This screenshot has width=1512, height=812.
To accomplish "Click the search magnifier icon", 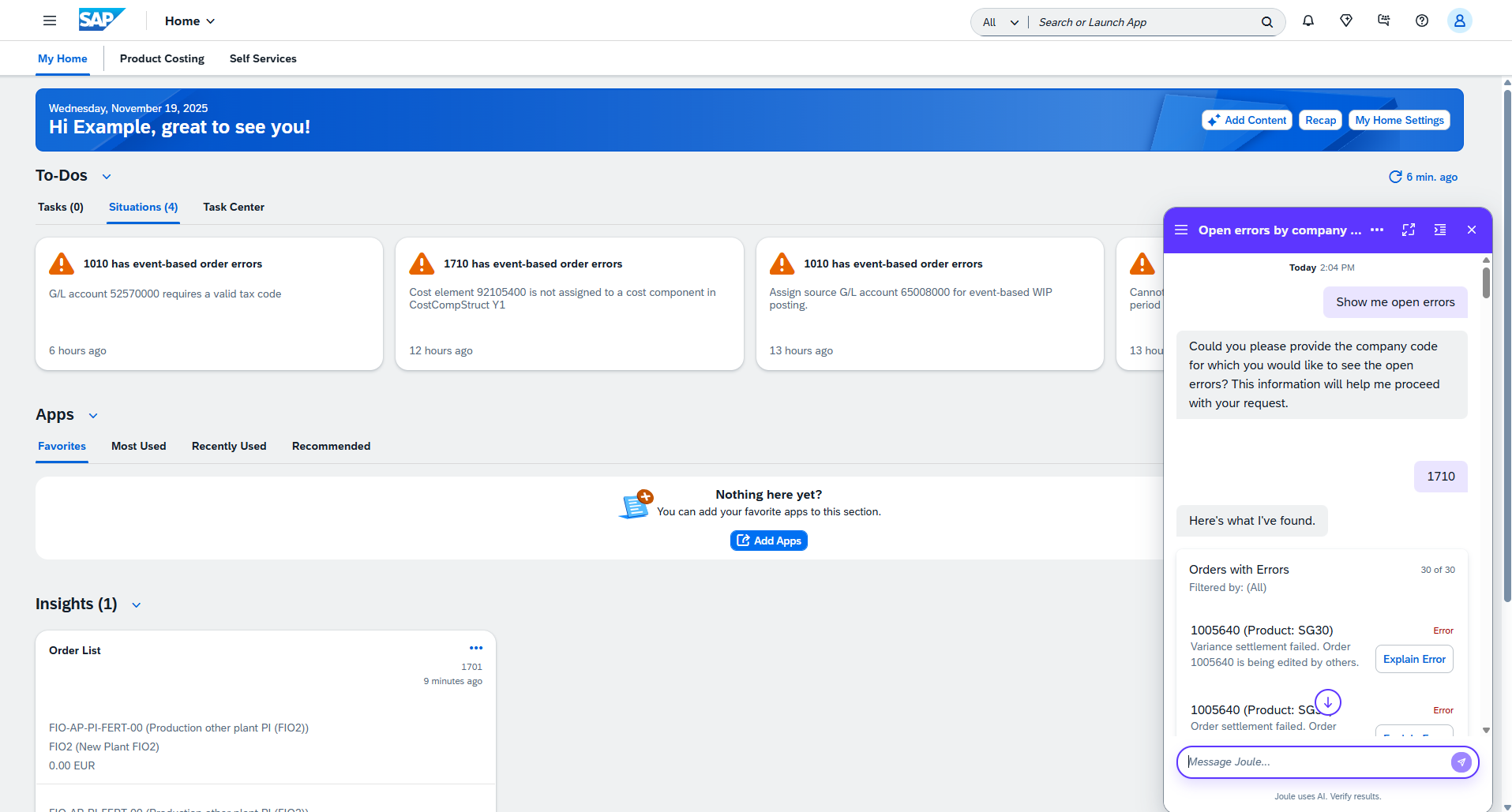I will click(1266, 22).
